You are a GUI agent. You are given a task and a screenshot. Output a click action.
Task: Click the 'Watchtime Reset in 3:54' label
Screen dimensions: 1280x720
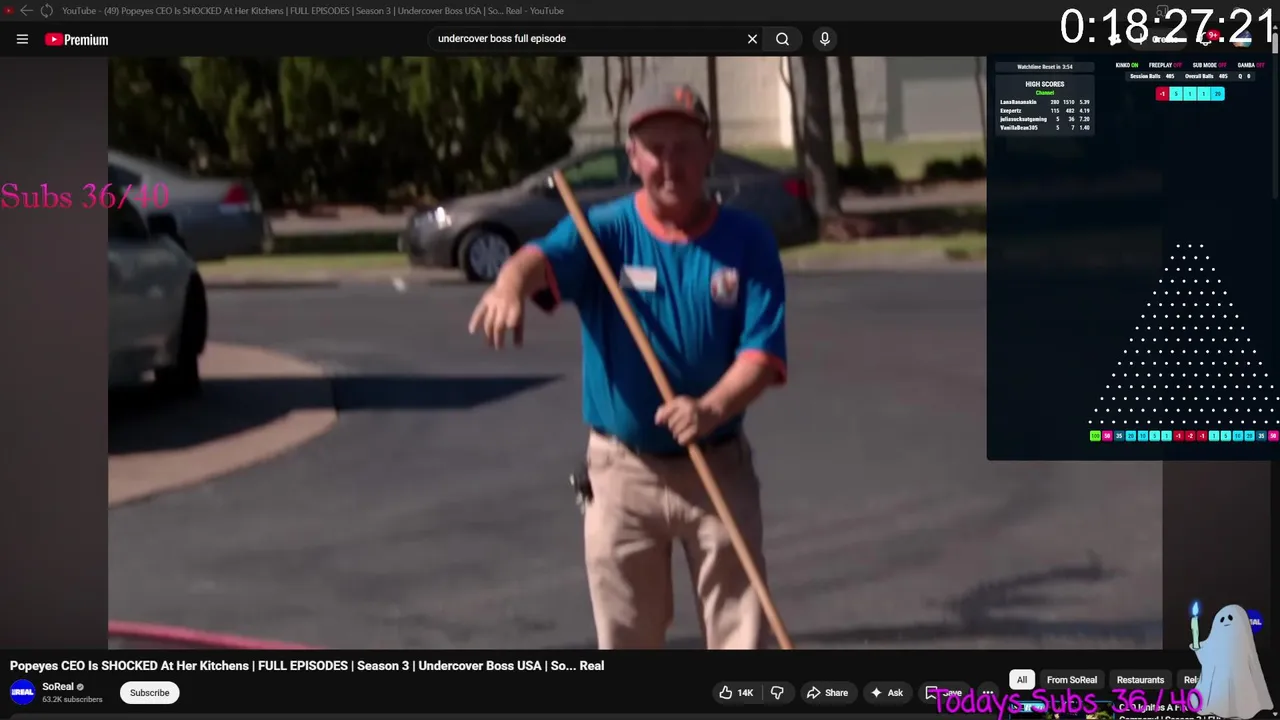(1045, 67)
